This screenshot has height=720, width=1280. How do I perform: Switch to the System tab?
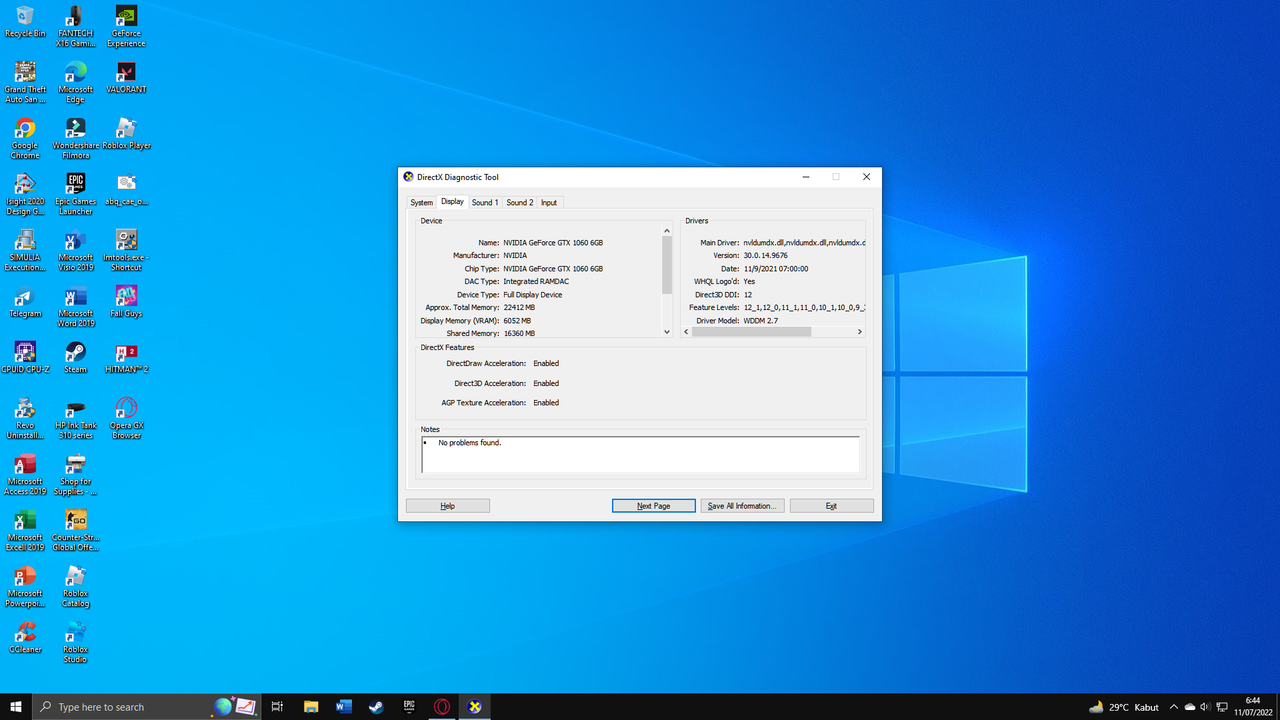422,202
